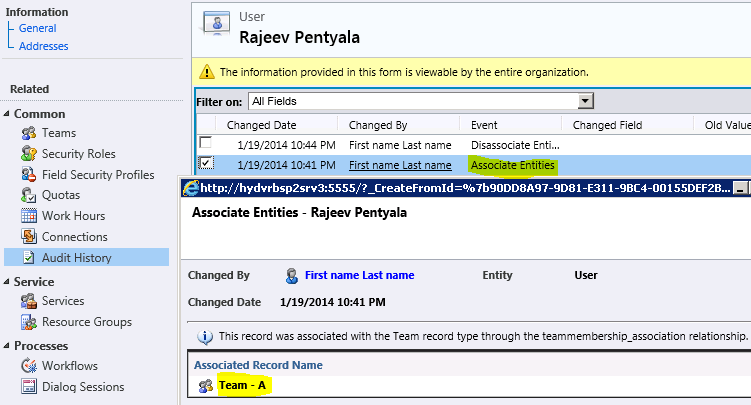Image resolution: width=751 pixels, height=405 pixels.
Task: Collapse the Processes section
Action: [7, 346]
